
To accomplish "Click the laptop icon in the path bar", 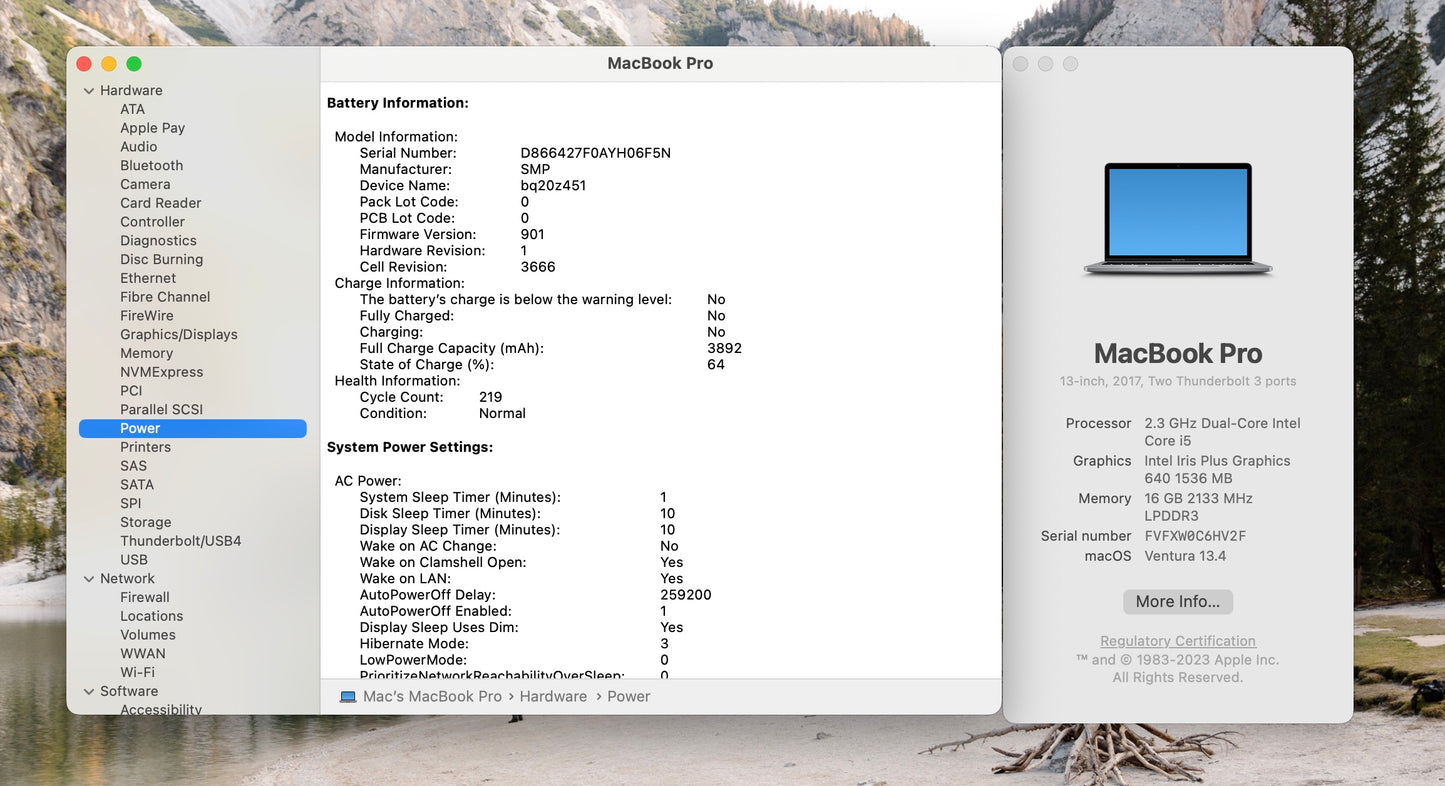I will coord(348,697).
